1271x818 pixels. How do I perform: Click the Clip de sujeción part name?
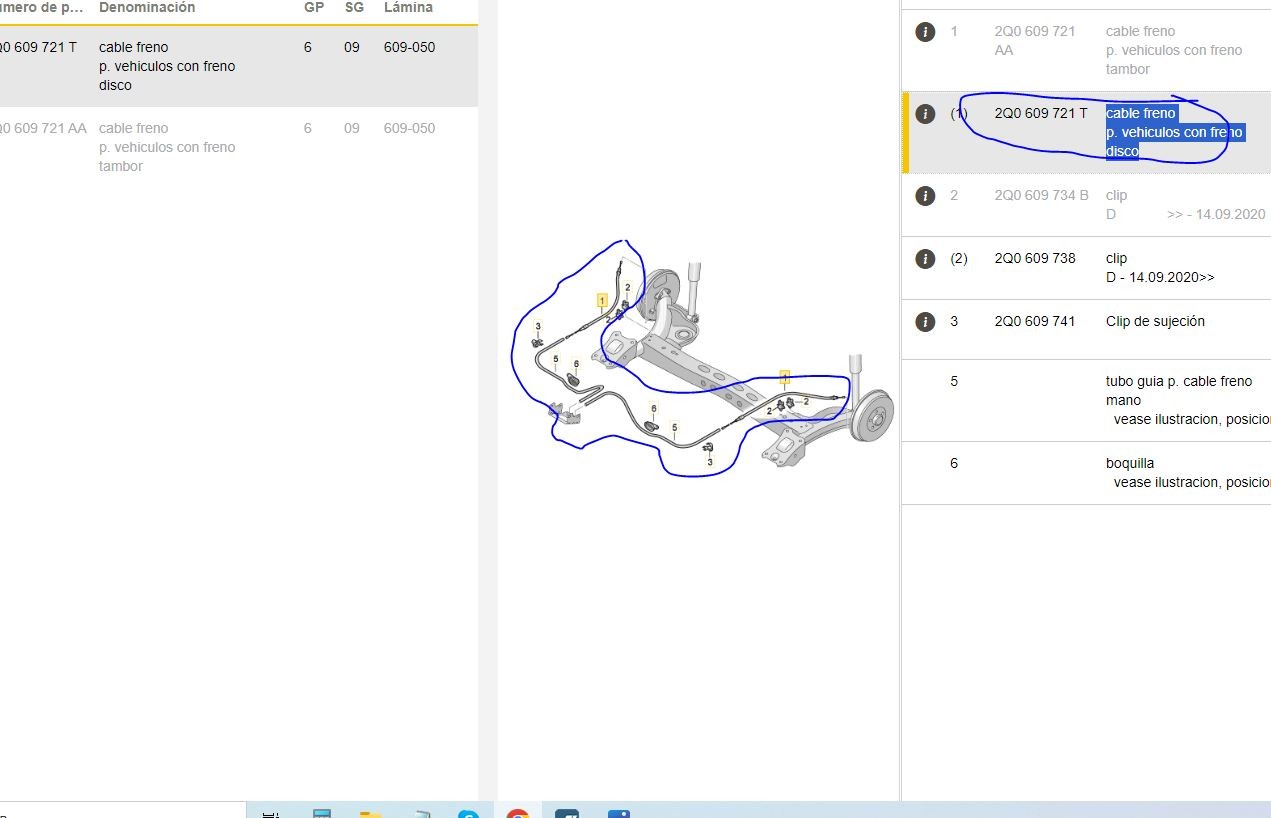(1155, 322)
